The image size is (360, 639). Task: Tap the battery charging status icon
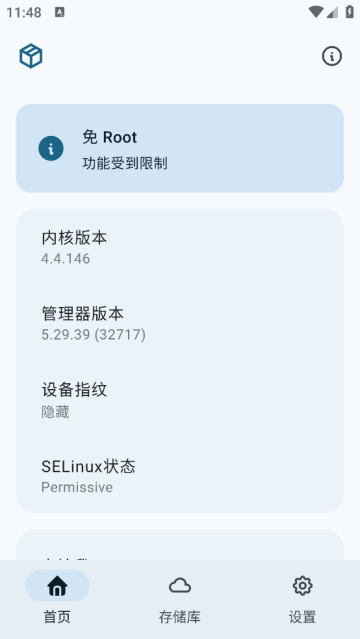(x=349, y=12)
